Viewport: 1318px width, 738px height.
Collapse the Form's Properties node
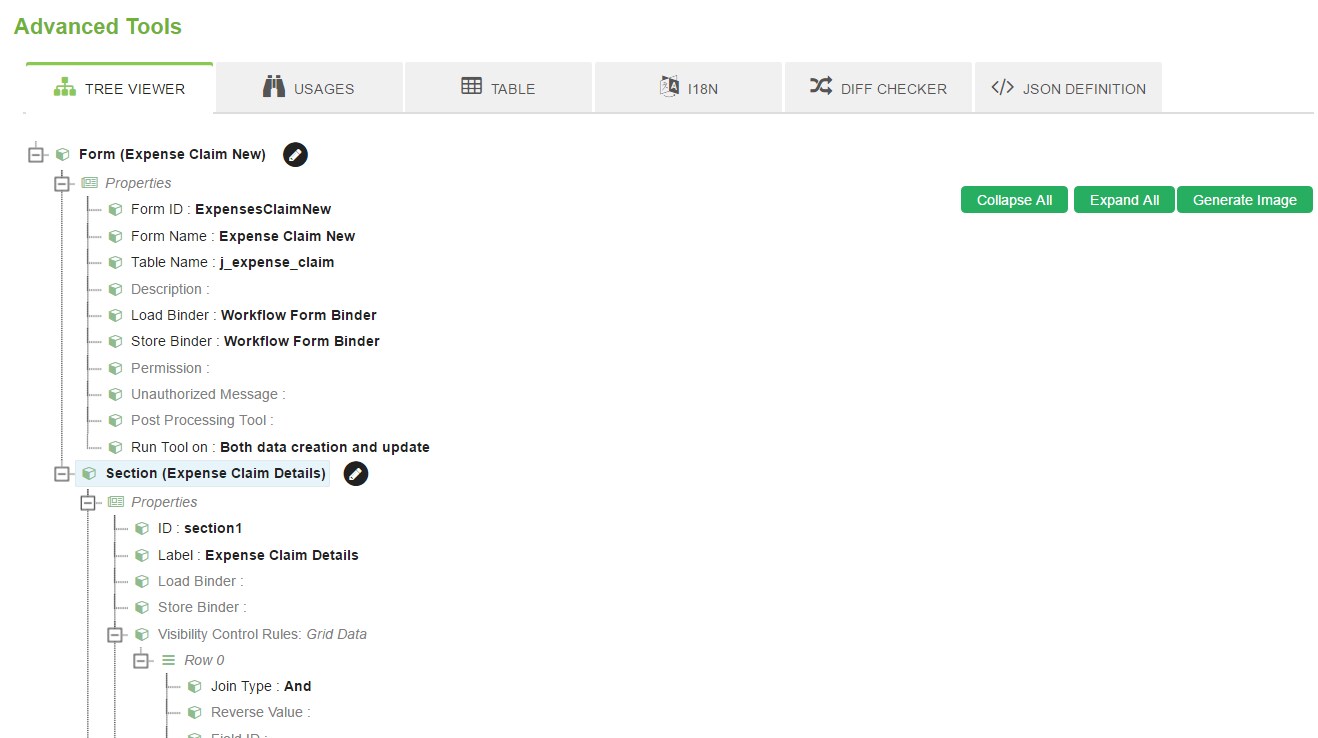[62, 184]
